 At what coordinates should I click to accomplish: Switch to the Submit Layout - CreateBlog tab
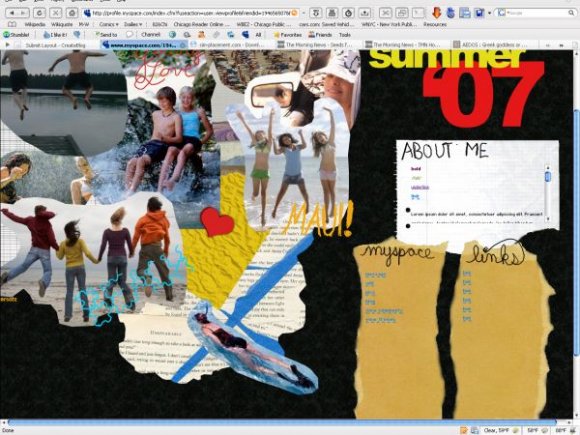(55, 45)
